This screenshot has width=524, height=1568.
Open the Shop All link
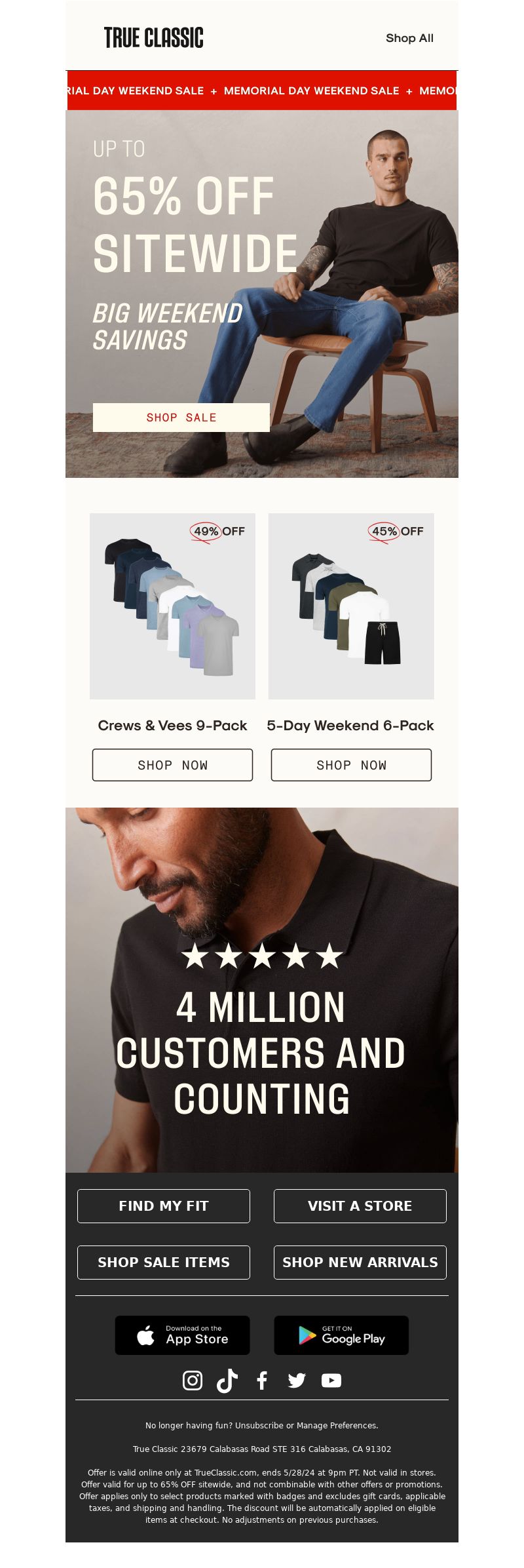pos(409,38)
